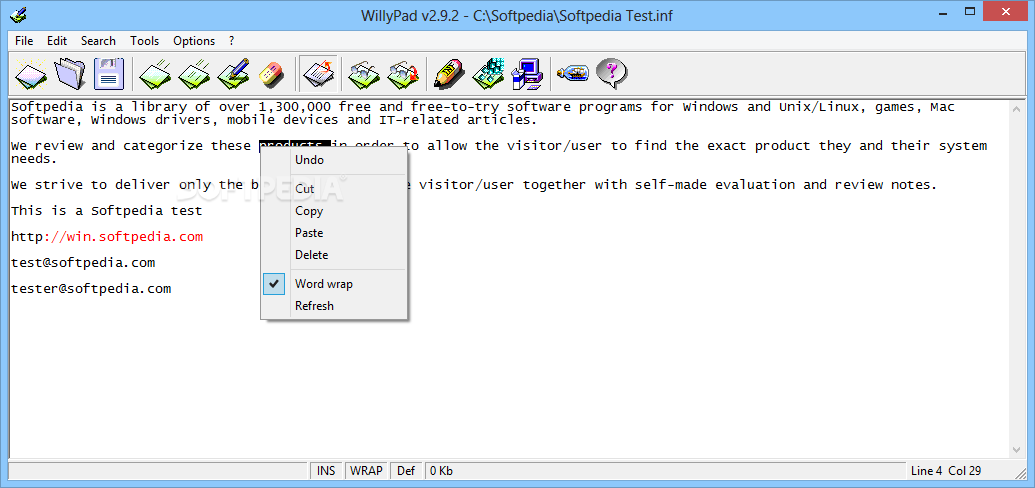The width and height of the screenshot is (1035, 488).
Task: Click the word '1,300,000' in the first line
Action: tap(295, 107)
